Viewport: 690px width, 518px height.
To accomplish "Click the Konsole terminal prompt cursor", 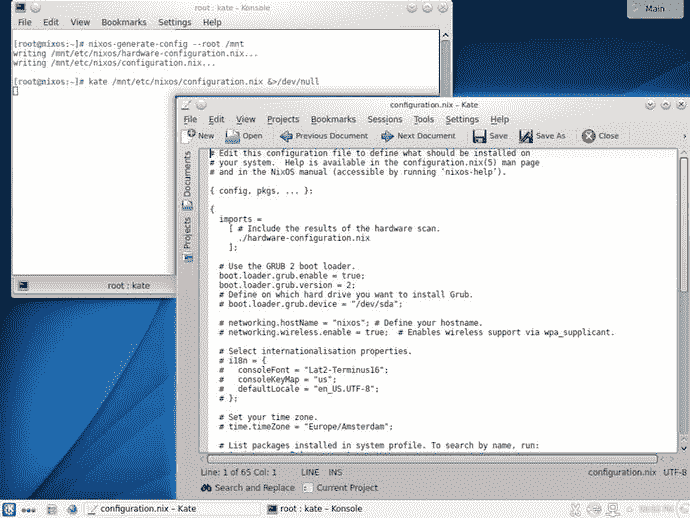I will (15, 91).
